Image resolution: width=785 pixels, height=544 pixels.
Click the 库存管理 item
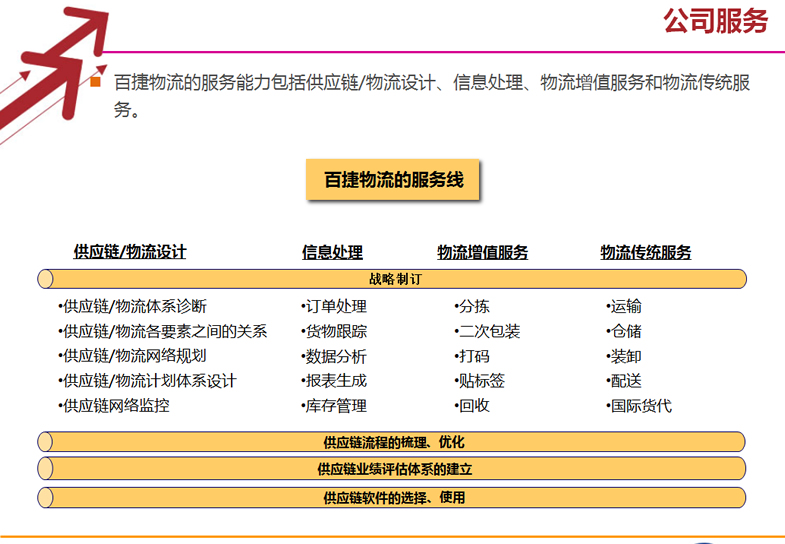334,405
